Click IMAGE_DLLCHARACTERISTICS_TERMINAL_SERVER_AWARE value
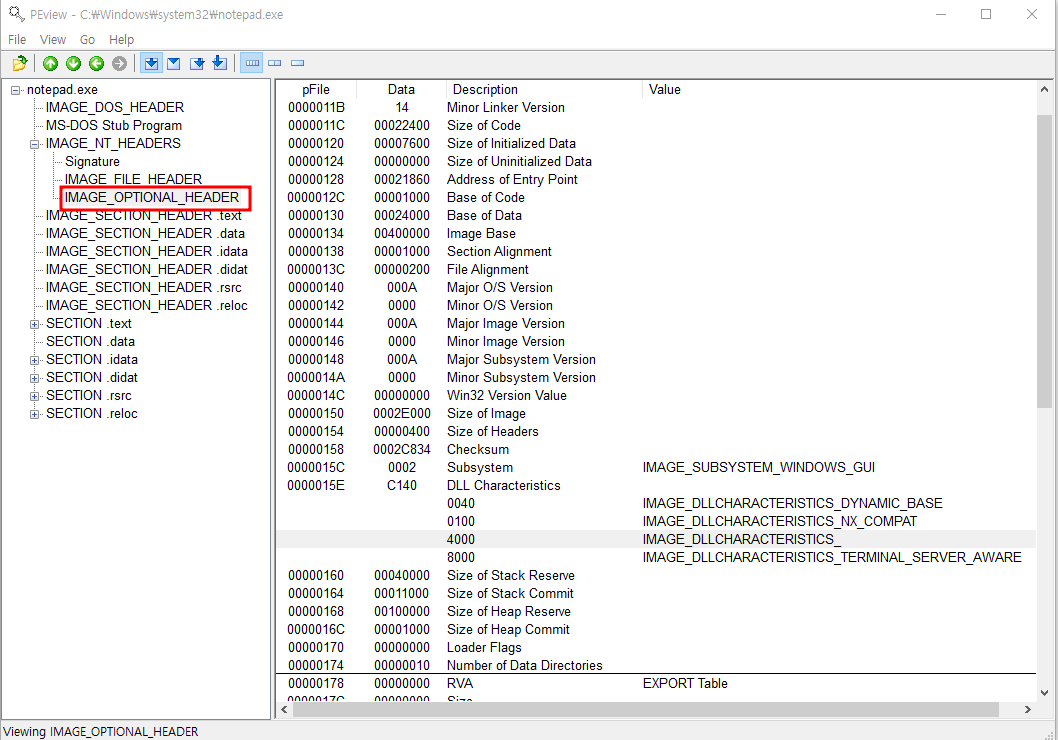 832,557
